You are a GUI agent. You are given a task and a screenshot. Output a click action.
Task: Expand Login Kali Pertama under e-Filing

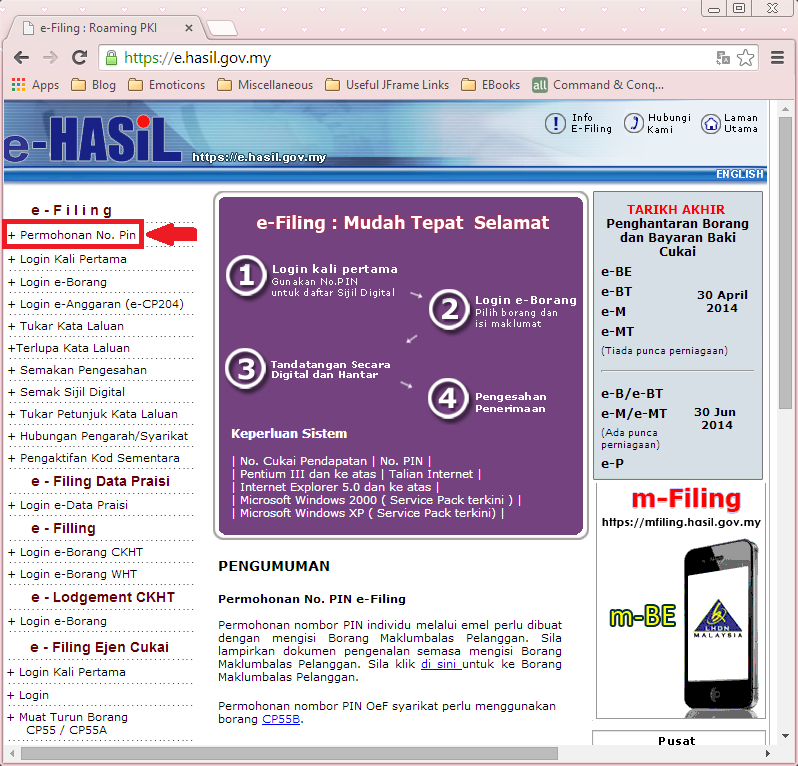pyautogui.click(x=73, y=259)
